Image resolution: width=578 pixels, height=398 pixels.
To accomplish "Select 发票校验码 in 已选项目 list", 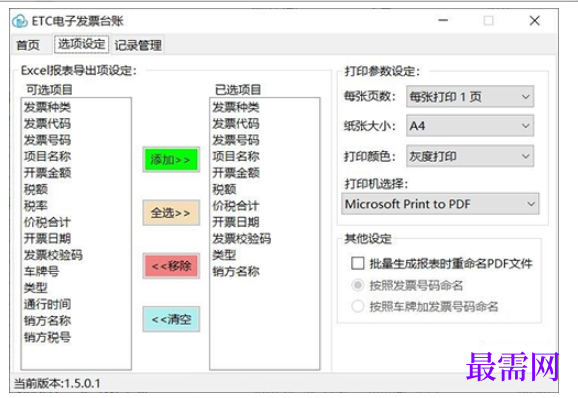I will click(x=242, y=238).
